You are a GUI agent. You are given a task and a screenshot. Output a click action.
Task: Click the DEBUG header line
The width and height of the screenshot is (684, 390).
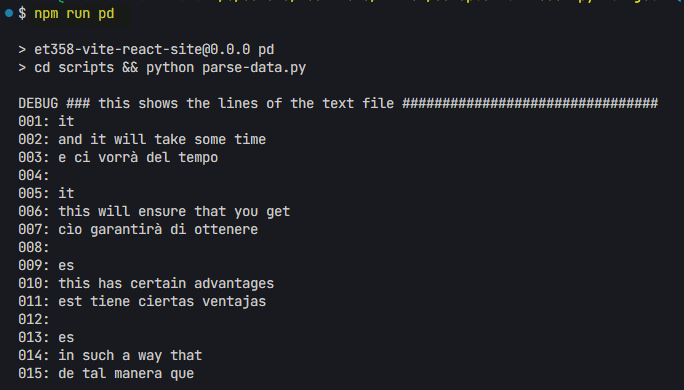pyautogui.click(x=338, y=103)
